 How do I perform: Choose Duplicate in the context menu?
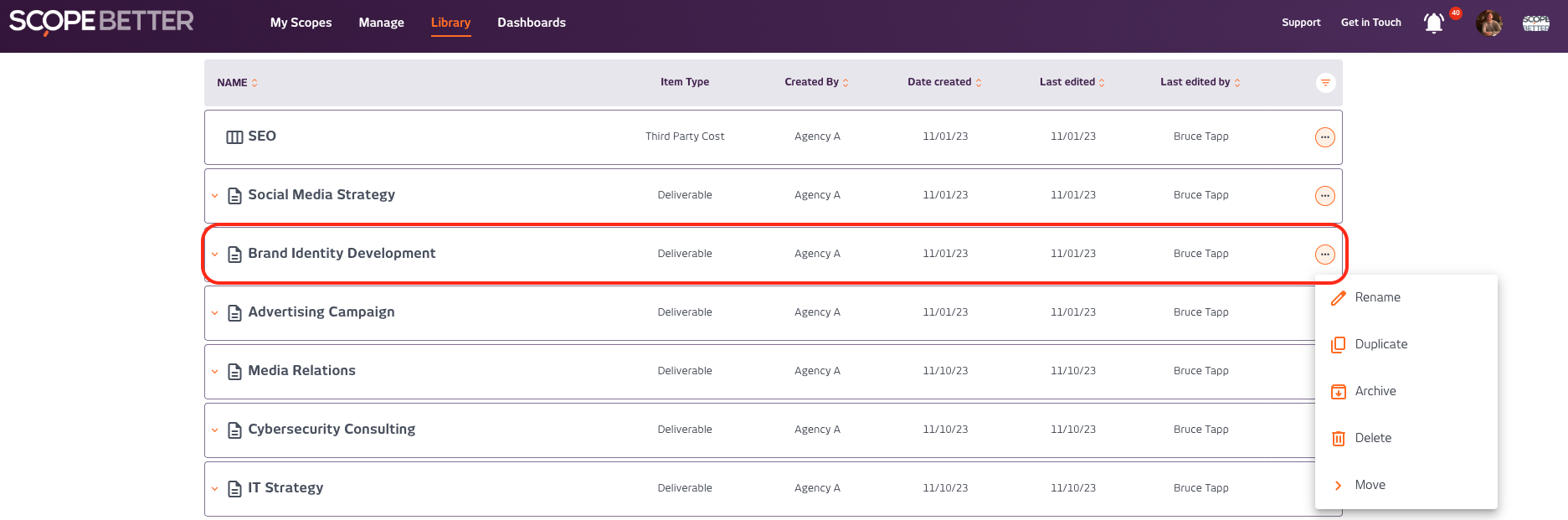coord(1380,344)
